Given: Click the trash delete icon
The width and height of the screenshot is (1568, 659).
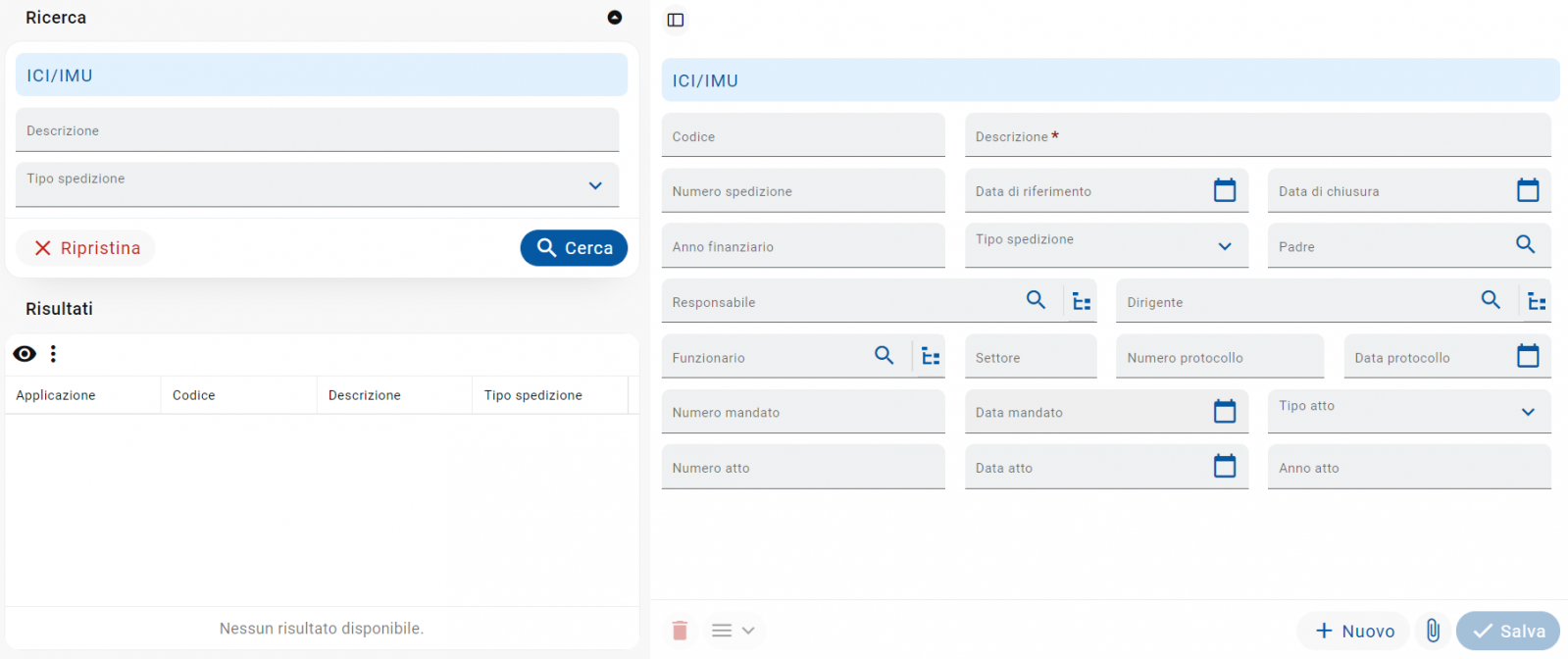Looking at the screenshot, I should coord(680,631).
